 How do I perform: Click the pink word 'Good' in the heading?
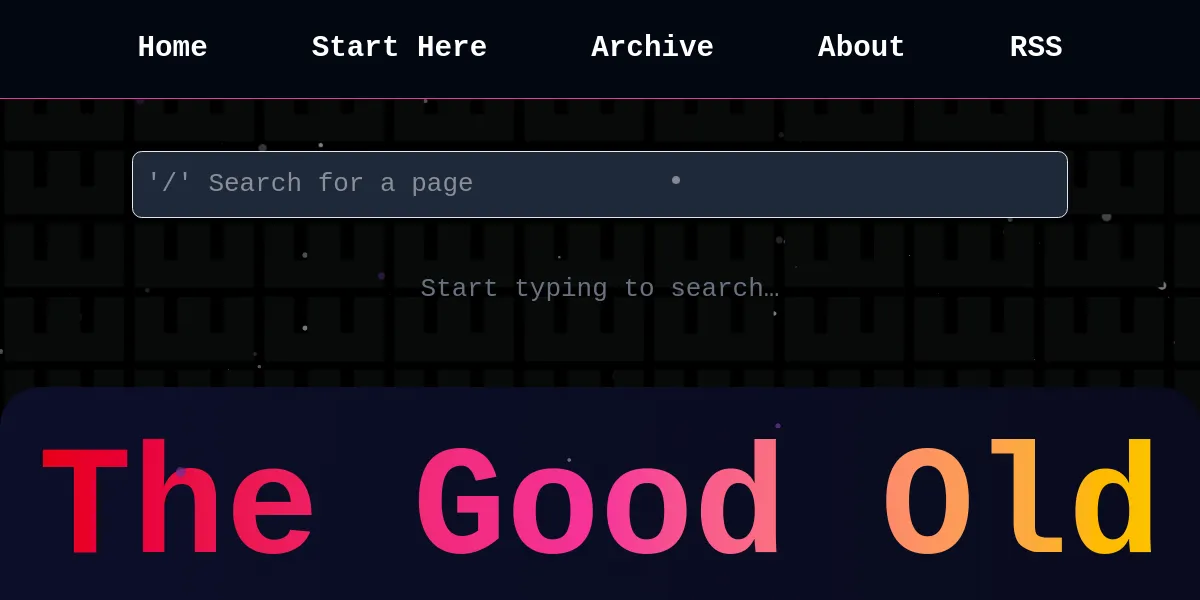coord(598,500)
